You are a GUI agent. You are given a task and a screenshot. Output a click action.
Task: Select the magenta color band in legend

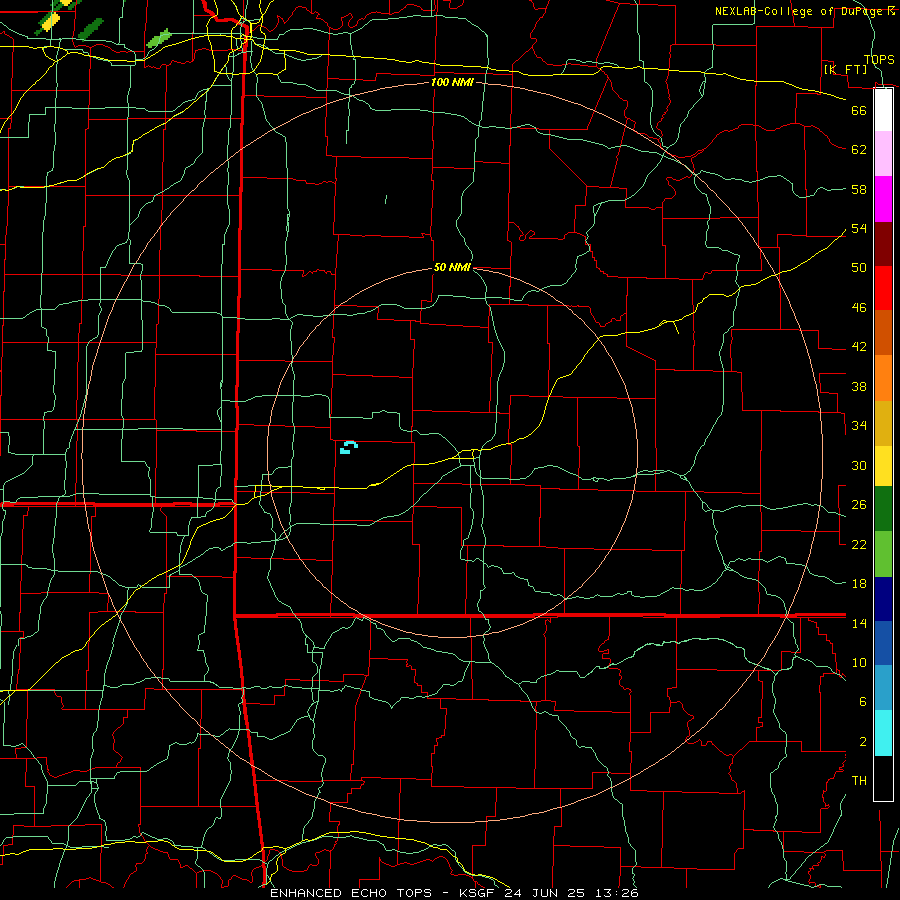(x=883, y=199)
